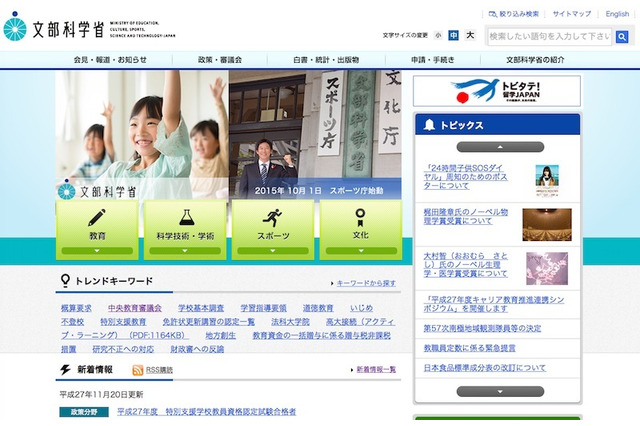Click the hall photo thumbnail for 梶田隆章氏
Image resolution: width=640 pixels, height=426 pixels.
point(547,225)
